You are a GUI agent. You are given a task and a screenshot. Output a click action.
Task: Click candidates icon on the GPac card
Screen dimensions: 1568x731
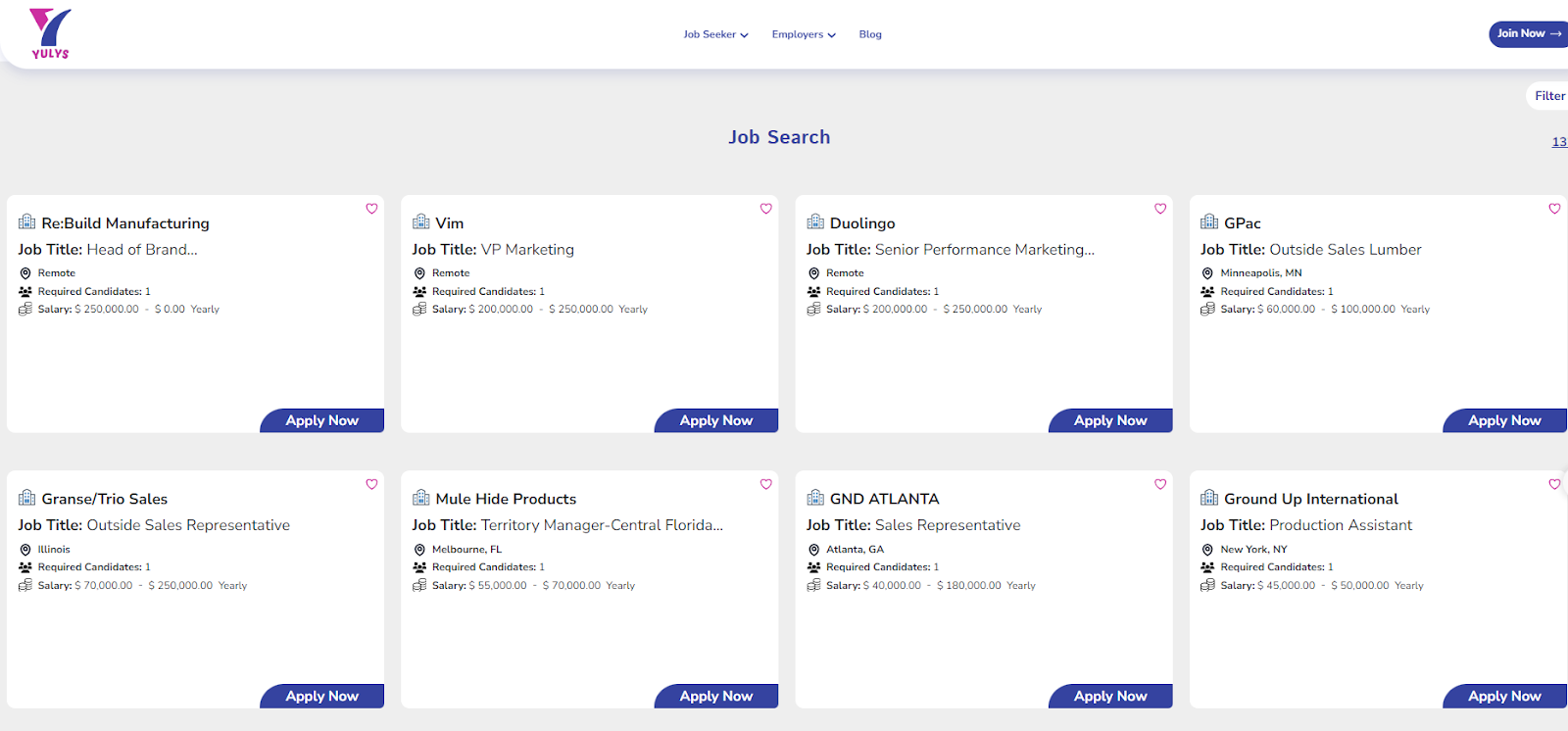click(x=1207, y=292)
